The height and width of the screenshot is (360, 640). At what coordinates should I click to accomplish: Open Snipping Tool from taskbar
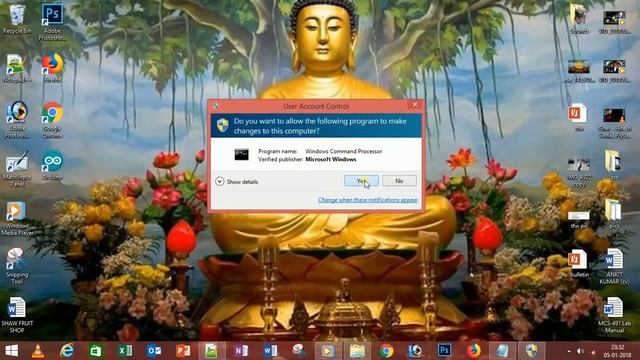point(299,351)
